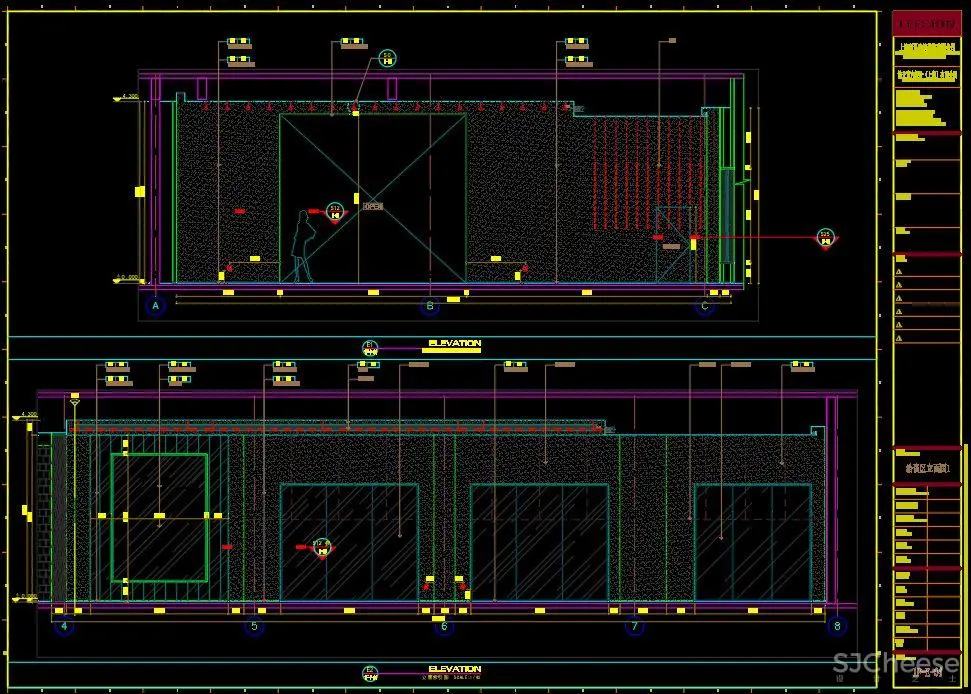This screenshot has width=971, height=694.
Task: Click the SJCheese watermark
Action: [896, 663]
